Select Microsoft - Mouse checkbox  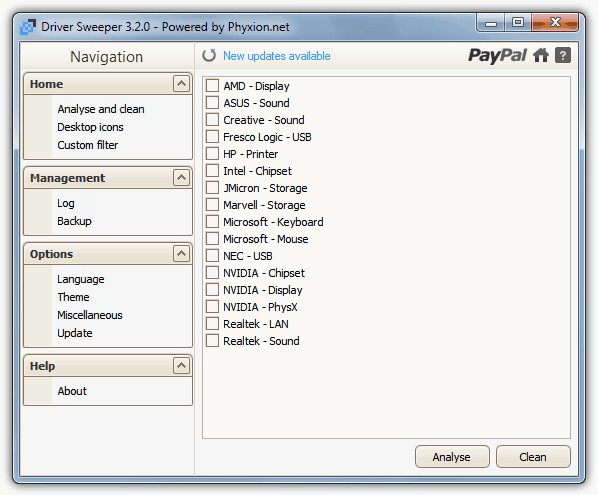tap(212, 239)
